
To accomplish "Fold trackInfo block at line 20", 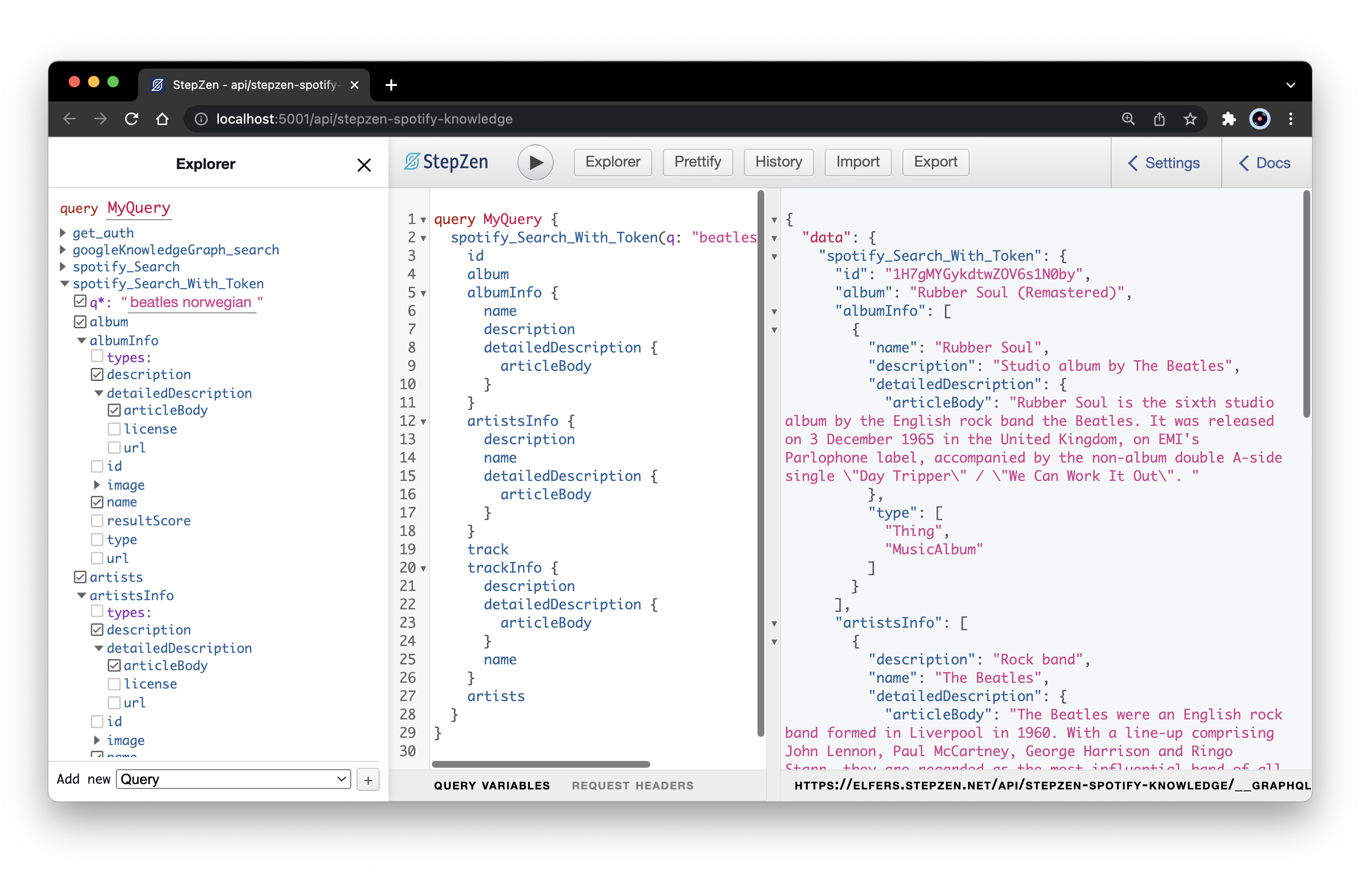I will coord(423,568).
